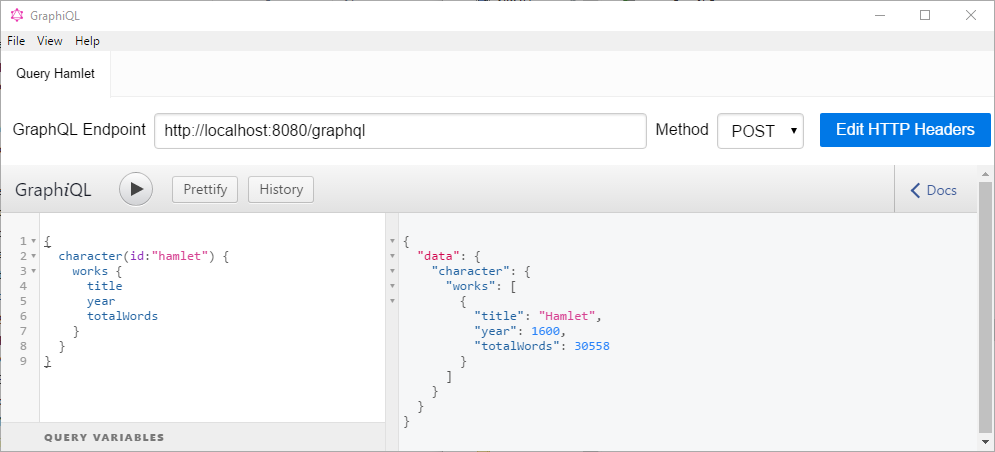Collapse query line 3 fold arrow

point(34,271)
